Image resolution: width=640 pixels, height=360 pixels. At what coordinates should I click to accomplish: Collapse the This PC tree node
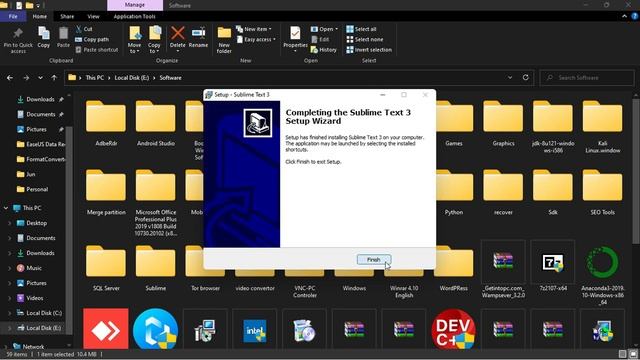click(x=6, y=208)
